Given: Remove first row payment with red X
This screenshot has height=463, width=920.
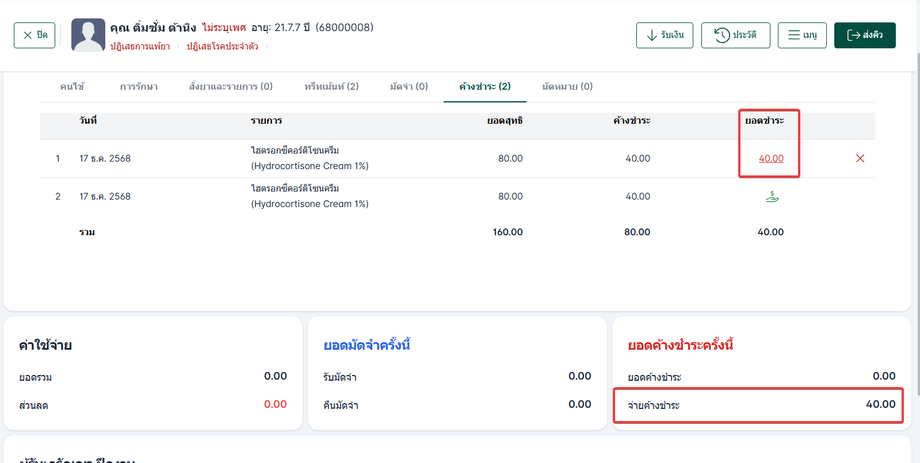Looking at the screenshot, I should tap(860, 158).
